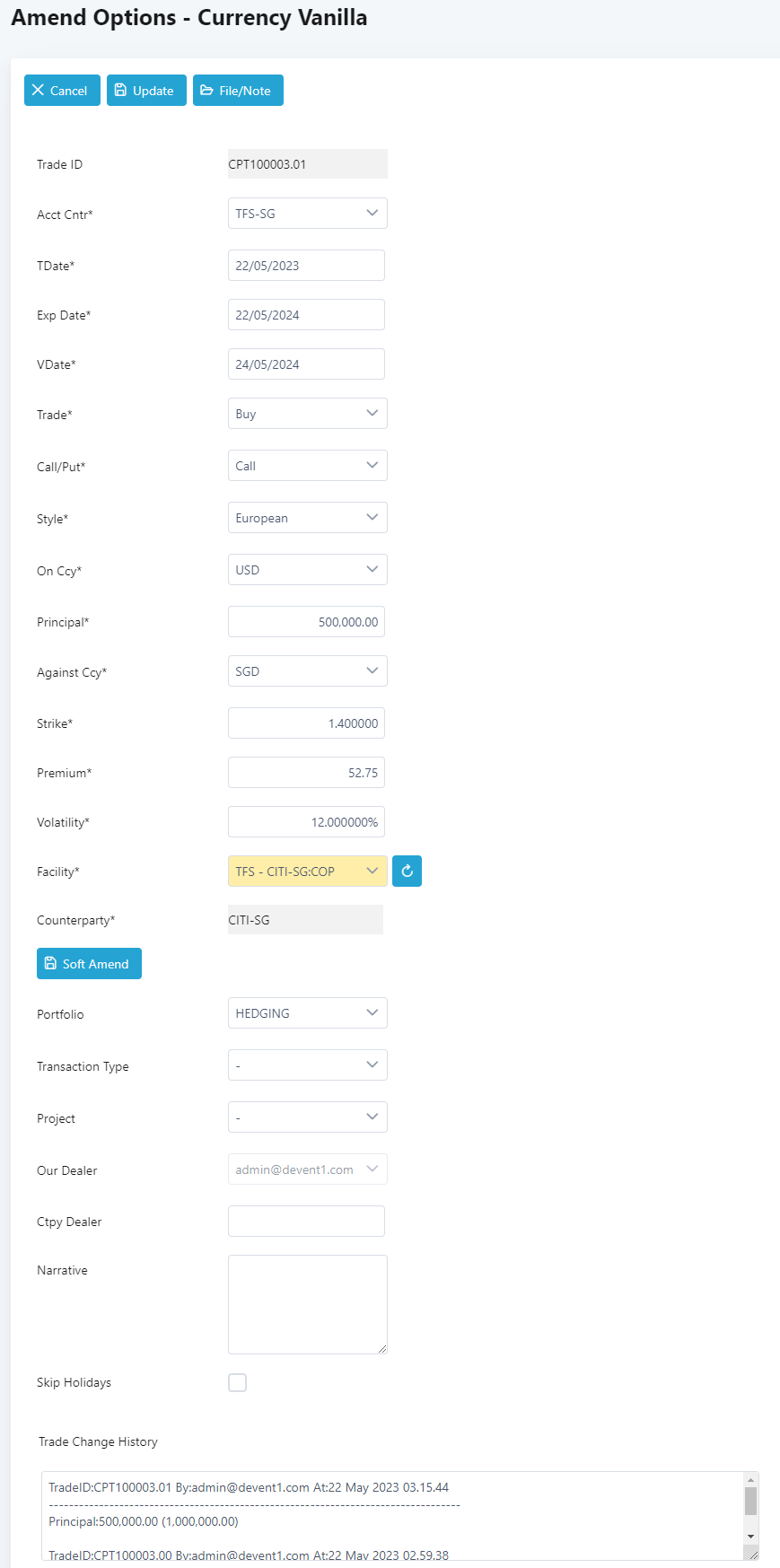Toggle the Skip Holidays checkbox
This screenshot has width=780, height=1568.
[237, 1383]
